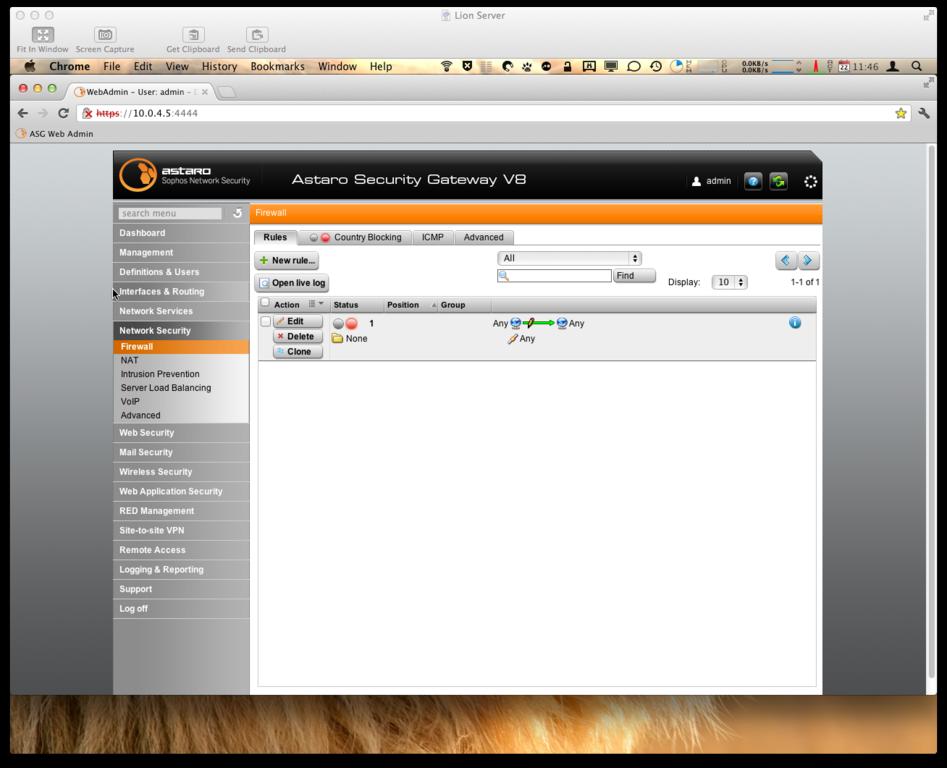Click the Fit In Window toolbar icon
This screenshot has height=768, width=947.
tap(42, 34)
